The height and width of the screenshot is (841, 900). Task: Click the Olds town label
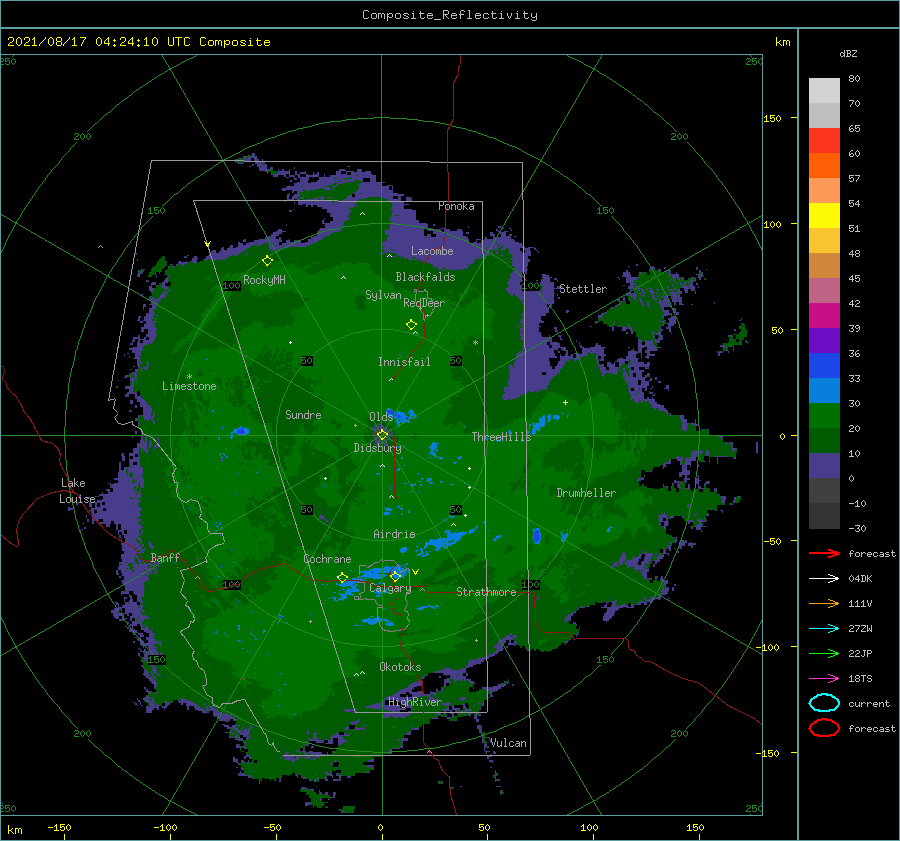(381, 417)
